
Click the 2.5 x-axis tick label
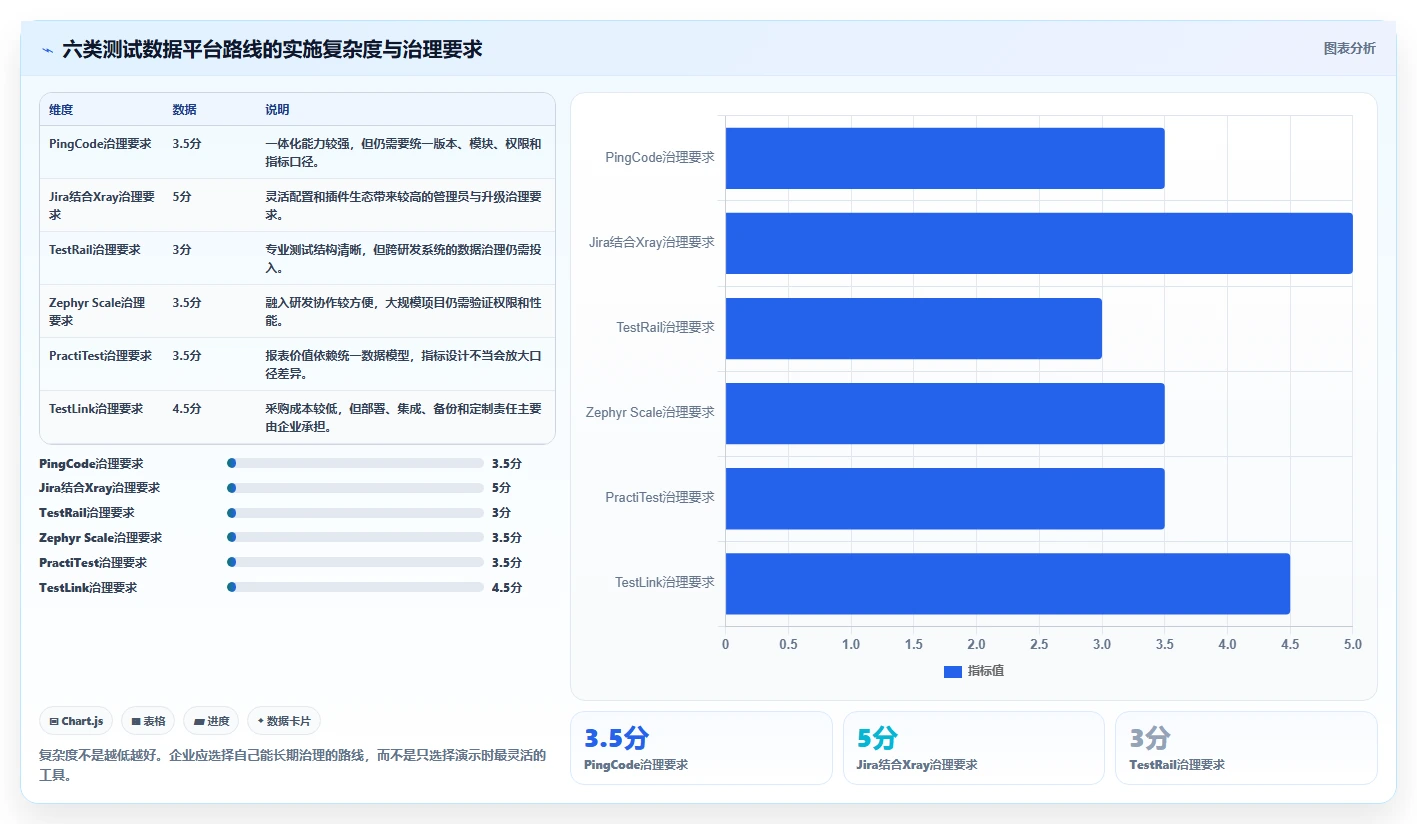pyautogui.click(x=1039, y=645)
